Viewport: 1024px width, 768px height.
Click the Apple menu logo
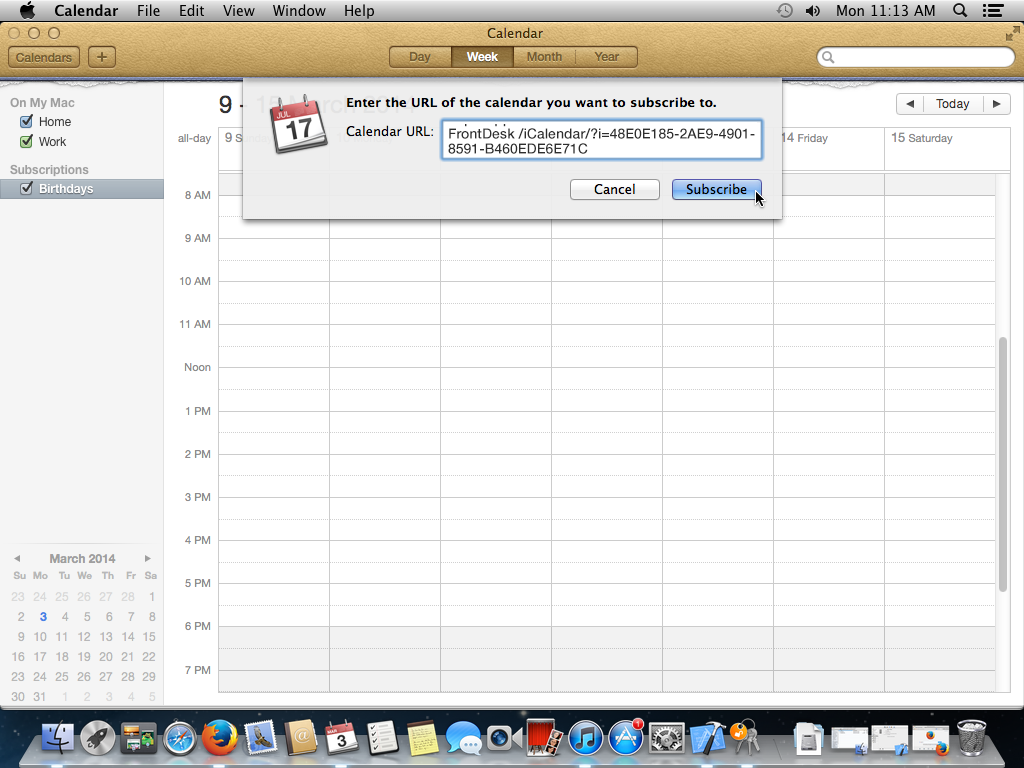(27, 10)
